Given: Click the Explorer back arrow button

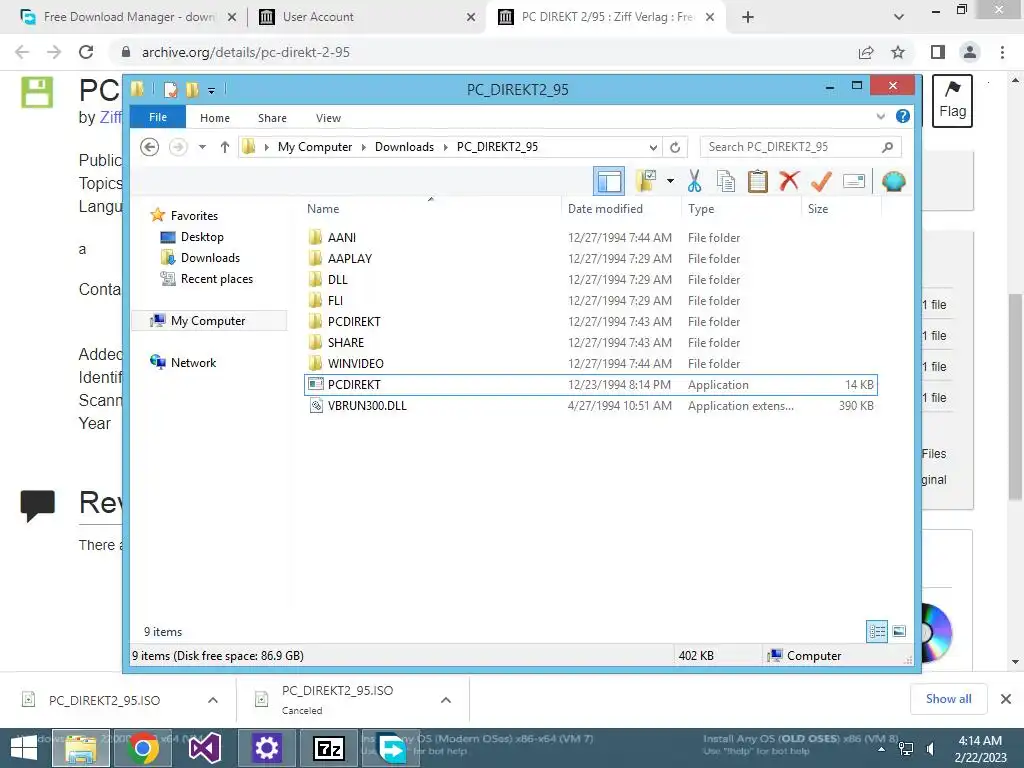Looking at the screenshot, I should [x=150, y=147].
